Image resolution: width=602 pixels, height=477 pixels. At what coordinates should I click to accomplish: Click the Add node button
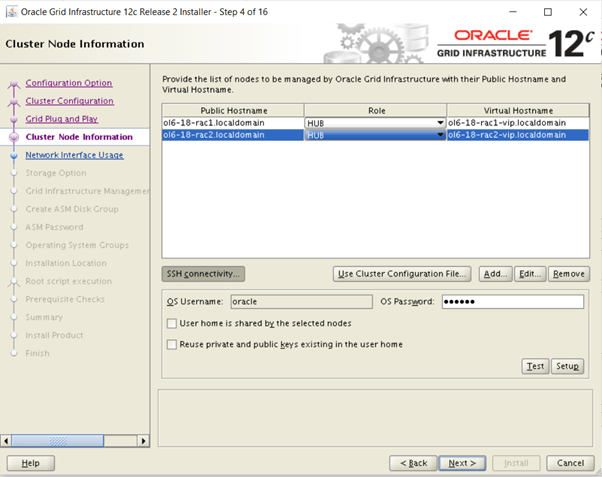(496, 273)
